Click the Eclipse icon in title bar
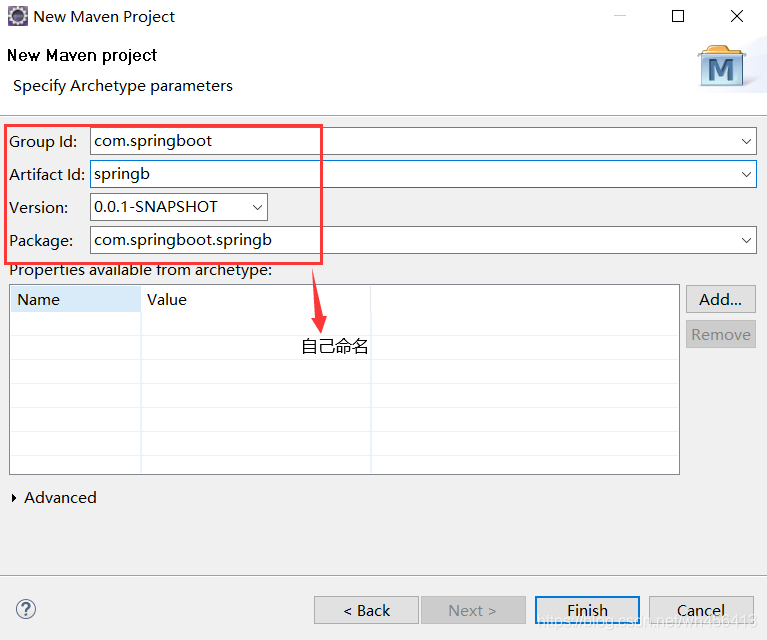This screenshot has height=640, width=767. pos(18,16)
